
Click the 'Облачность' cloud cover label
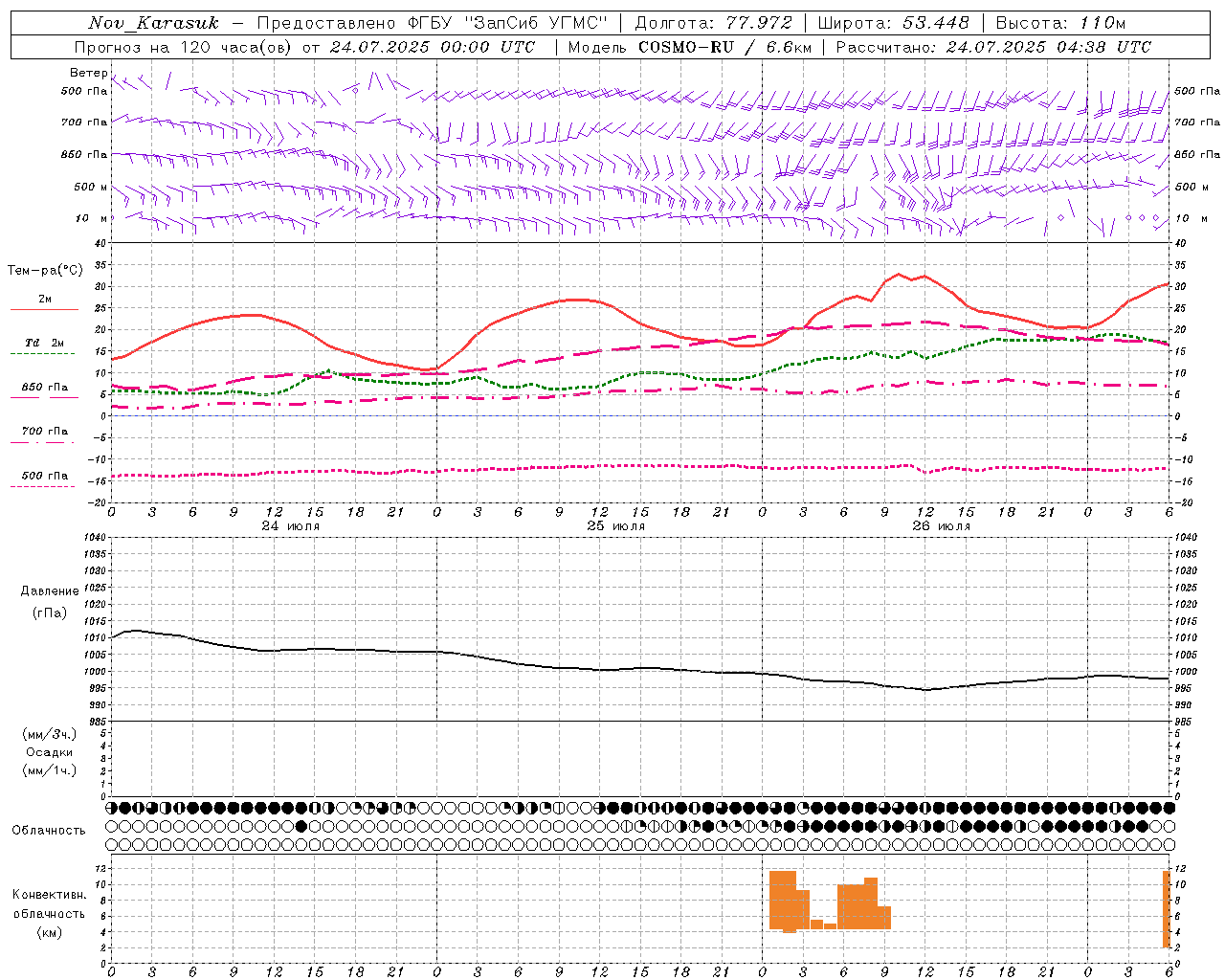point(49,830)
